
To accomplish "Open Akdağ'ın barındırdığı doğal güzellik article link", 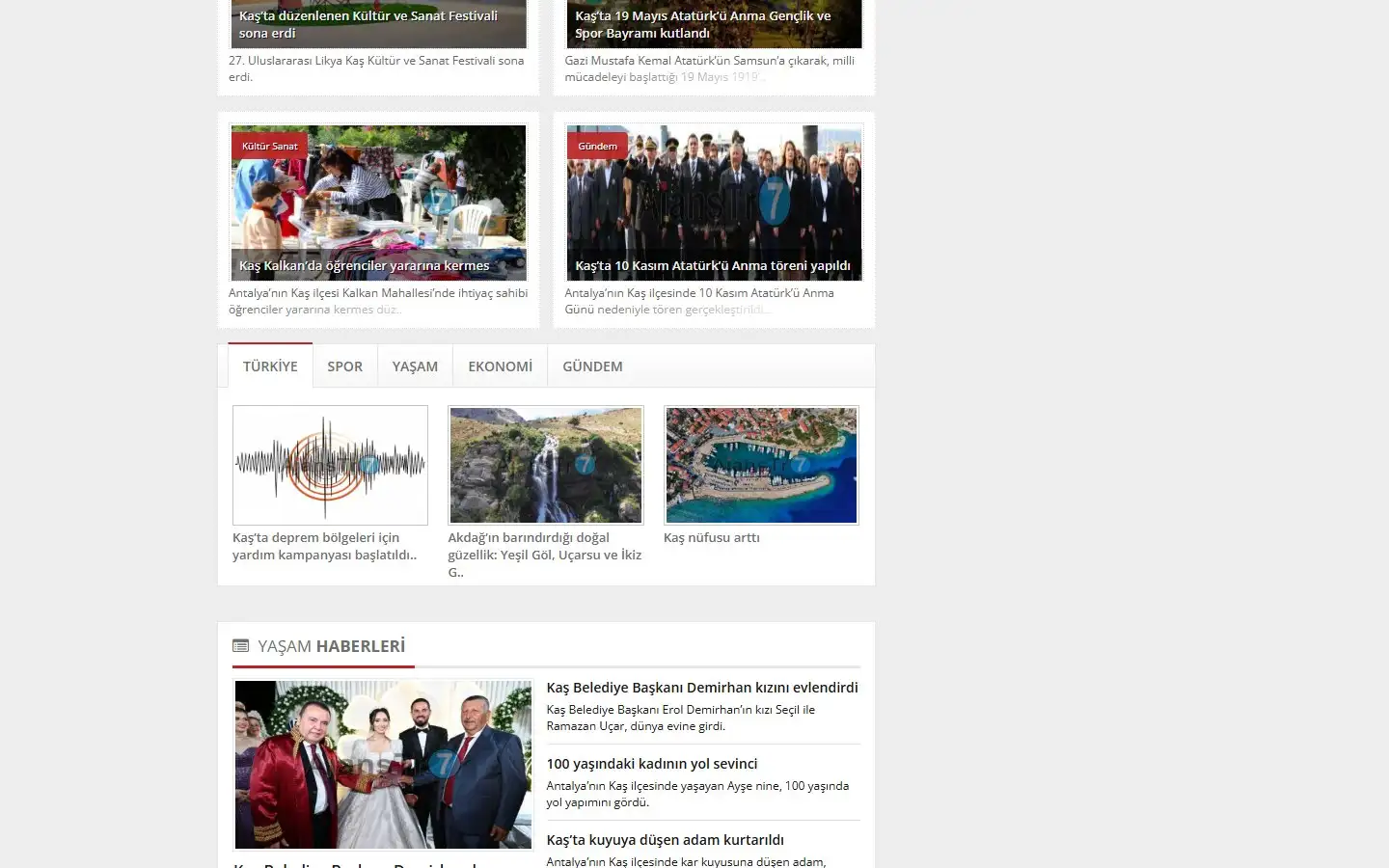I will tap(545, 555).
